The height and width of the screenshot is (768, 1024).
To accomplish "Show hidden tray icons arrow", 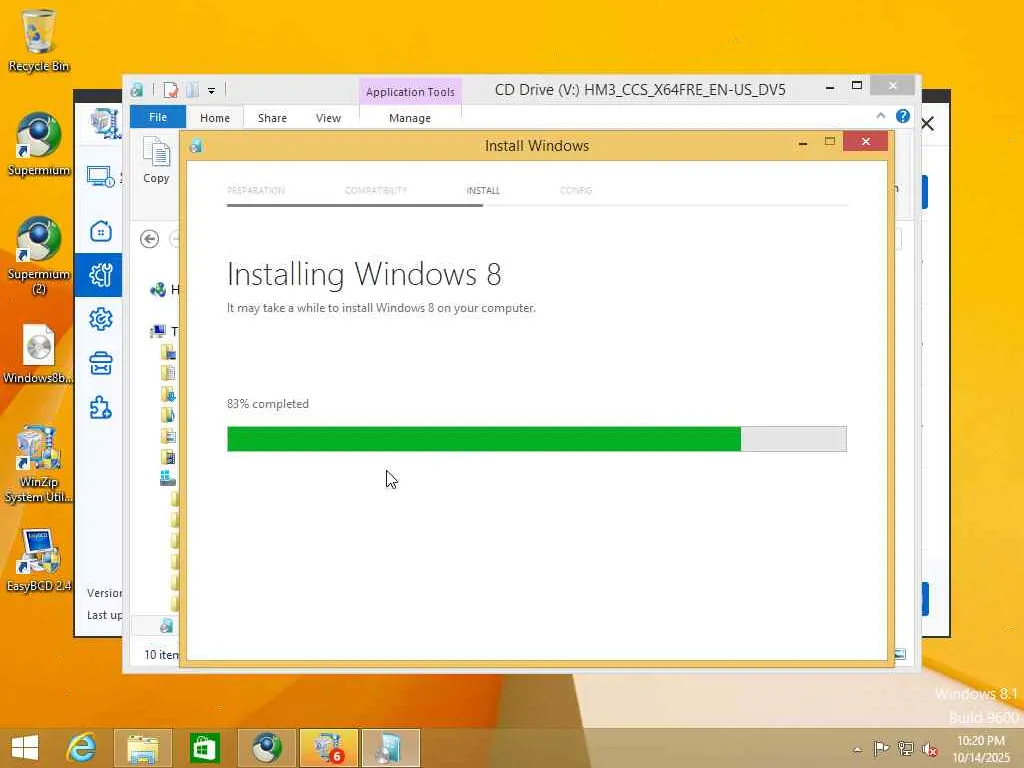I will coord(857,750).
